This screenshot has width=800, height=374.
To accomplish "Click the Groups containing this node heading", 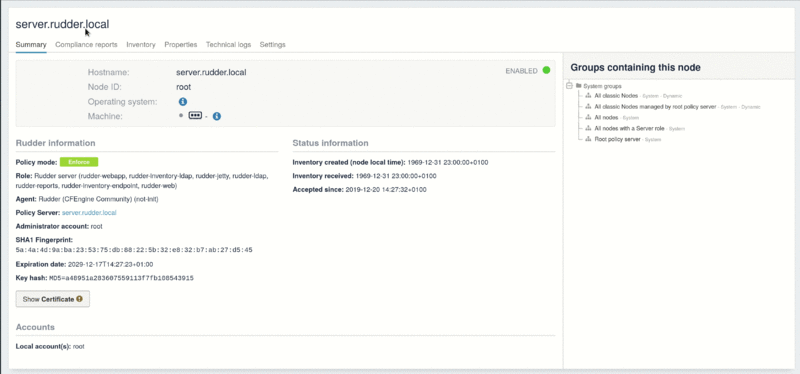I will [x=635, y=67].
